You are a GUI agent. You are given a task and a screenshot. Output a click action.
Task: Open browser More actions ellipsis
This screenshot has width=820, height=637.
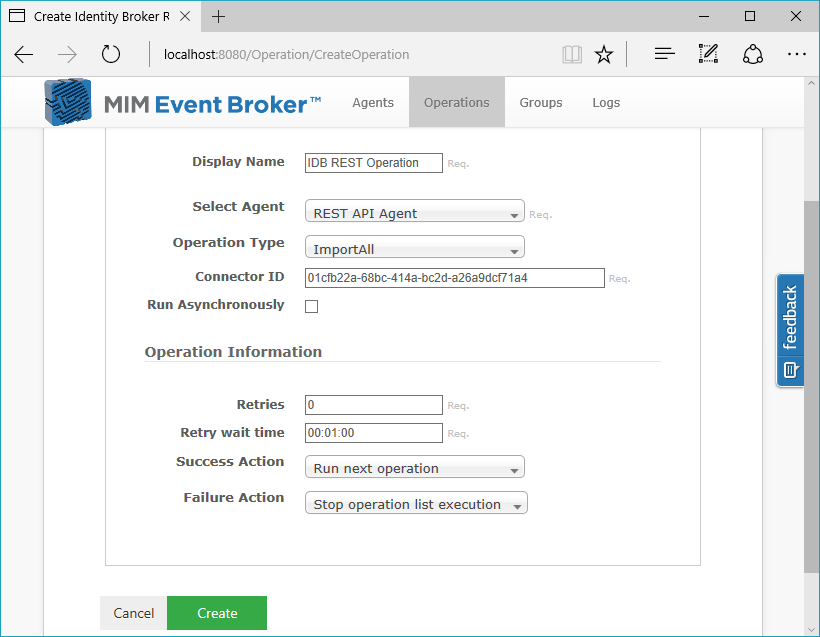pos(796,54)
